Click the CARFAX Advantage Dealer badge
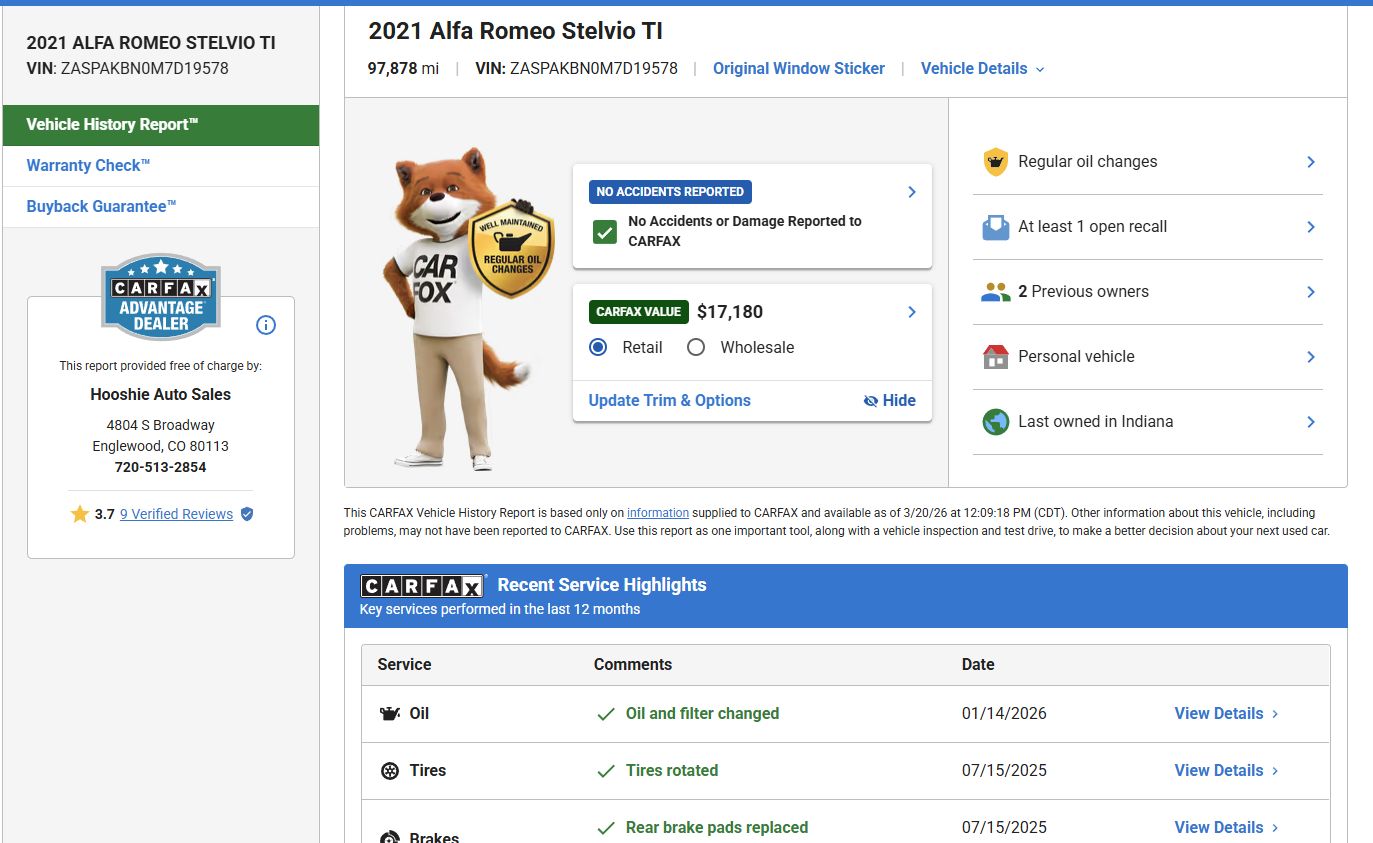The image size is (1373, 843). tap(161, 297)
